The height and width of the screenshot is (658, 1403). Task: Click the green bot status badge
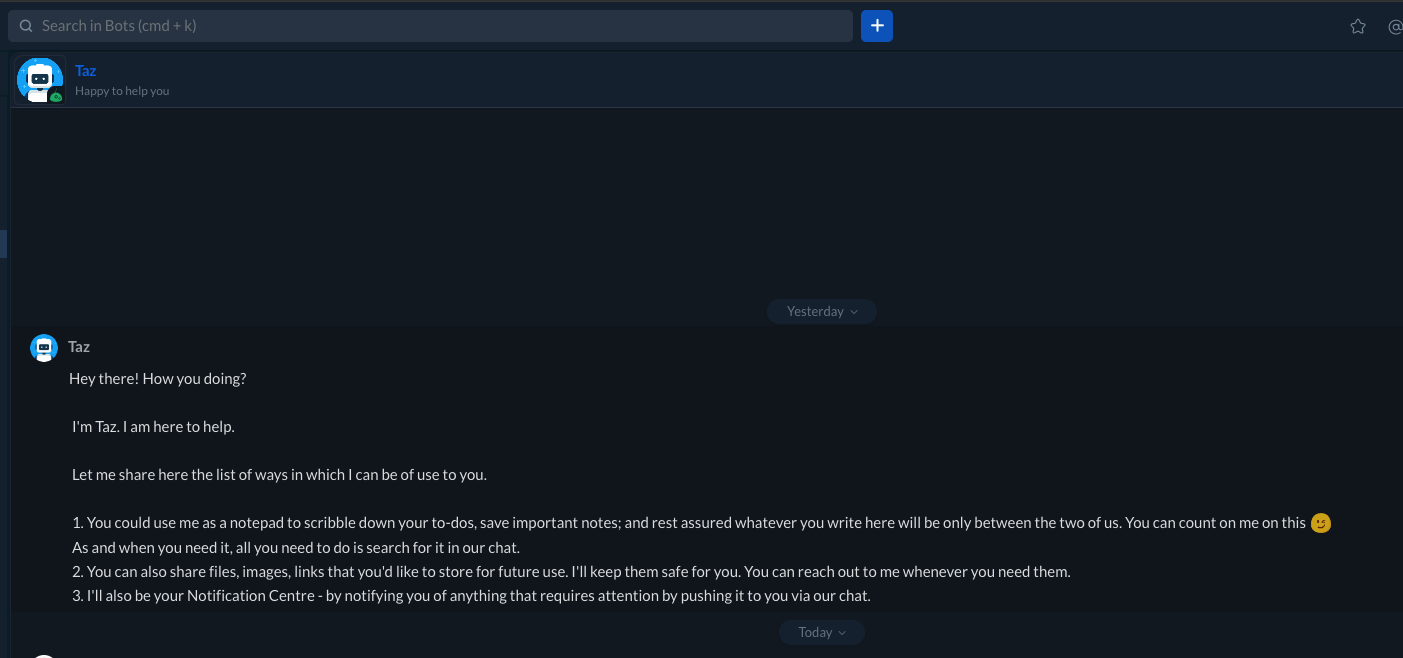coord(57,97)
